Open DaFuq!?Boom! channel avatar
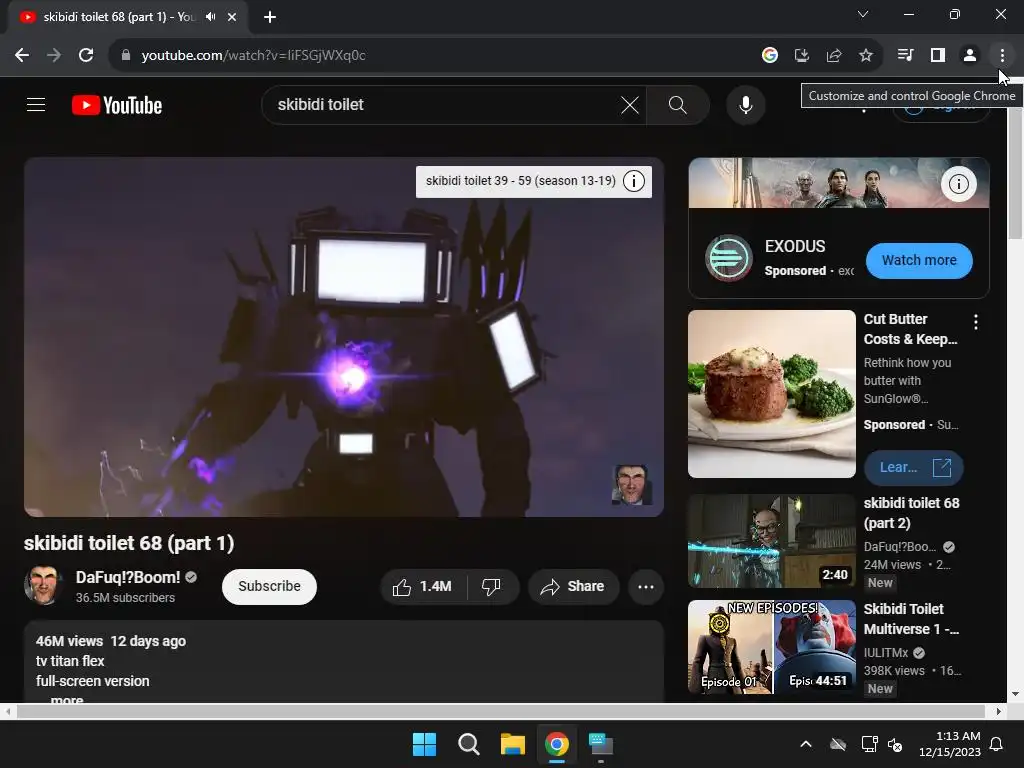This screenshot has width=1024, height=768. point(44,585)
